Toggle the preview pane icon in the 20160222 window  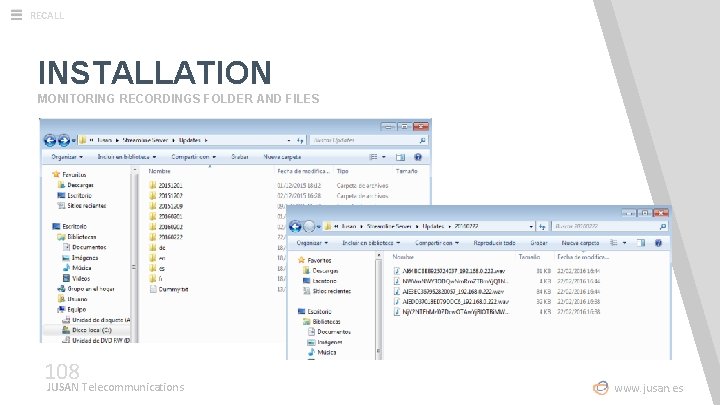[x=641, y=242]
